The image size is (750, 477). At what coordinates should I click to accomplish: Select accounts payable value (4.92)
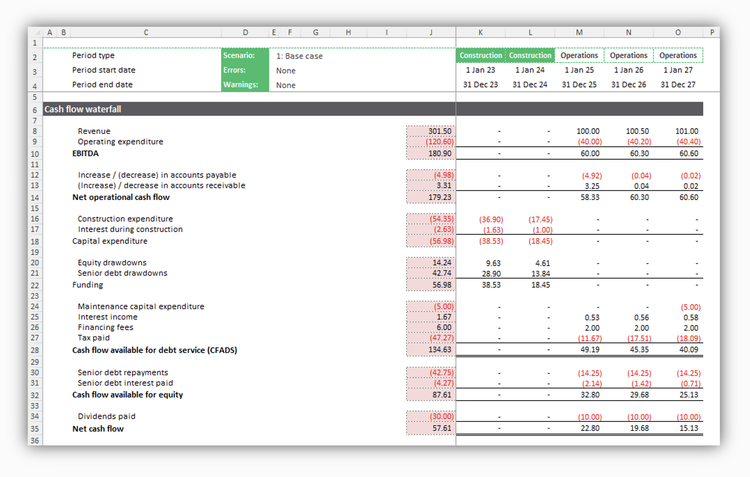(x=592, y=176)
